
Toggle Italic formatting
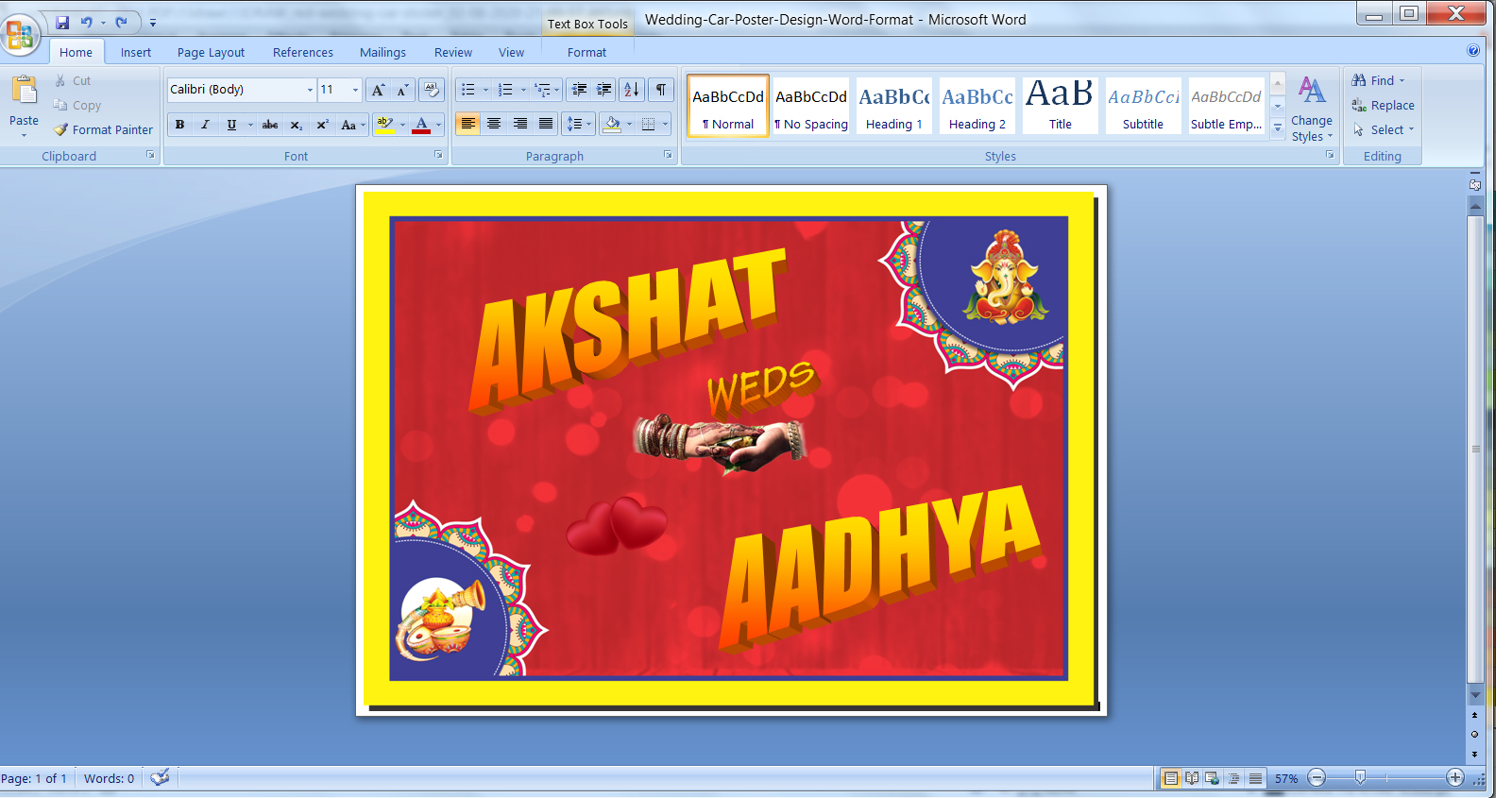coord(205,125)
